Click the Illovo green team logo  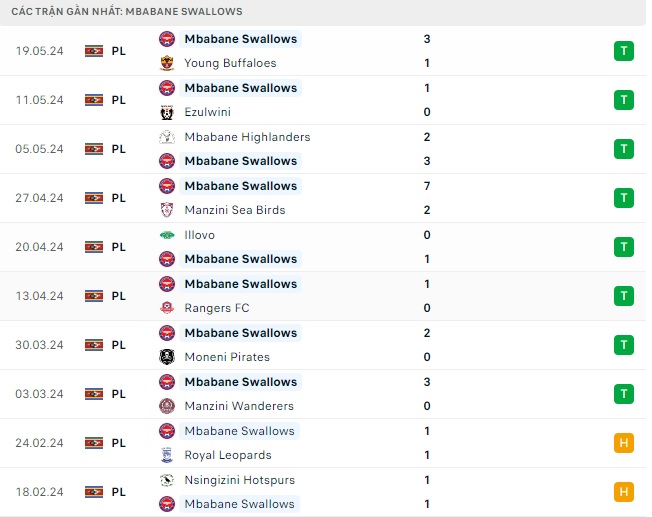click(167, 235)
